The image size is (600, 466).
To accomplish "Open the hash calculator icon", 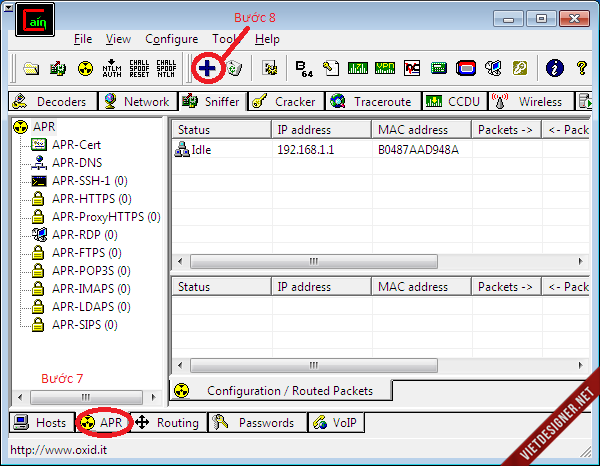I will tap(439, 69).
